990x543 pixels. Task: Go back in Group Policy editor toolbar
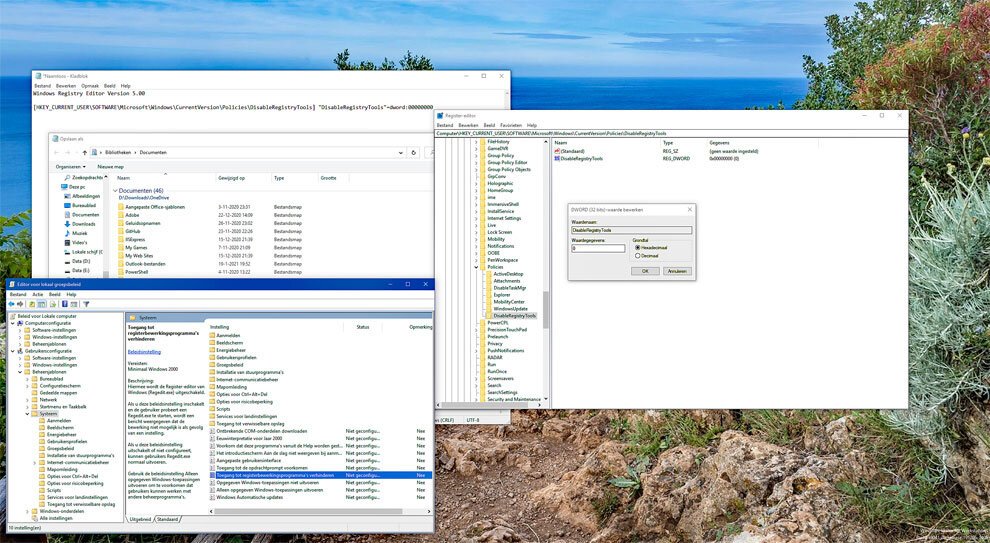[x=11, y=304]
